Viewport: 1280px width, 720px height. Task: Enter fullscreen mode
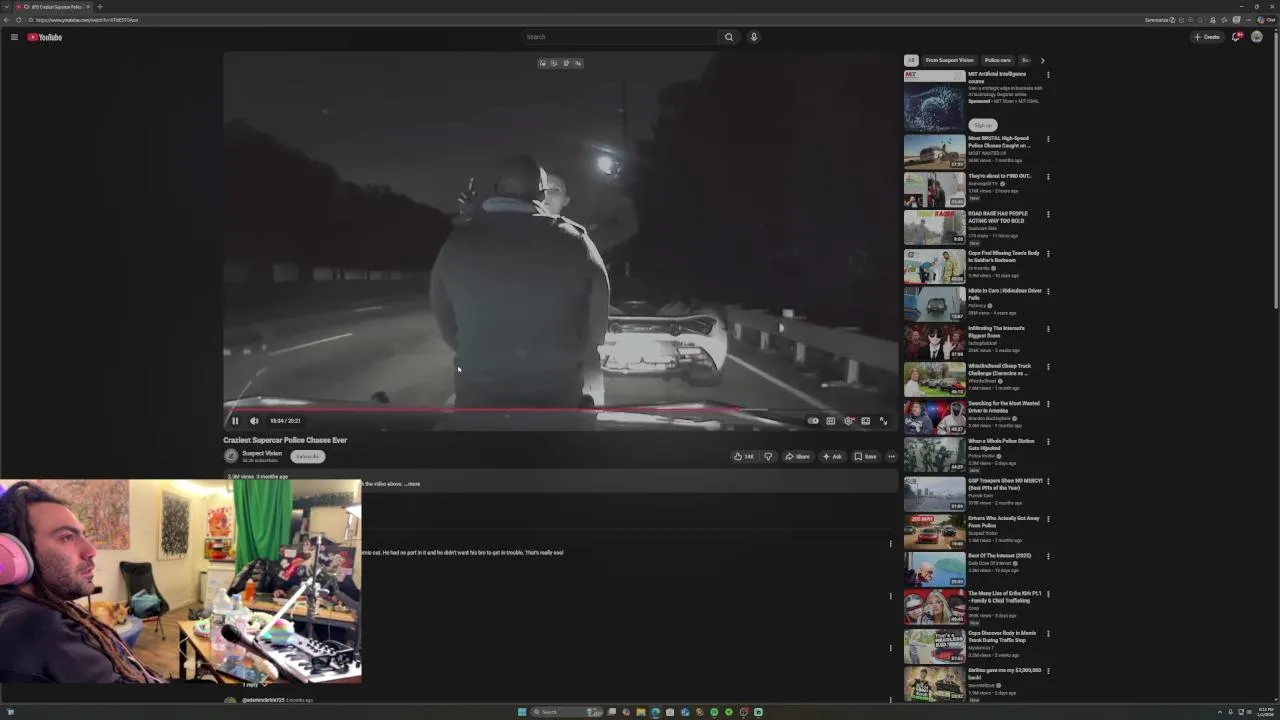pyautogui.click(x=883, y=421)
